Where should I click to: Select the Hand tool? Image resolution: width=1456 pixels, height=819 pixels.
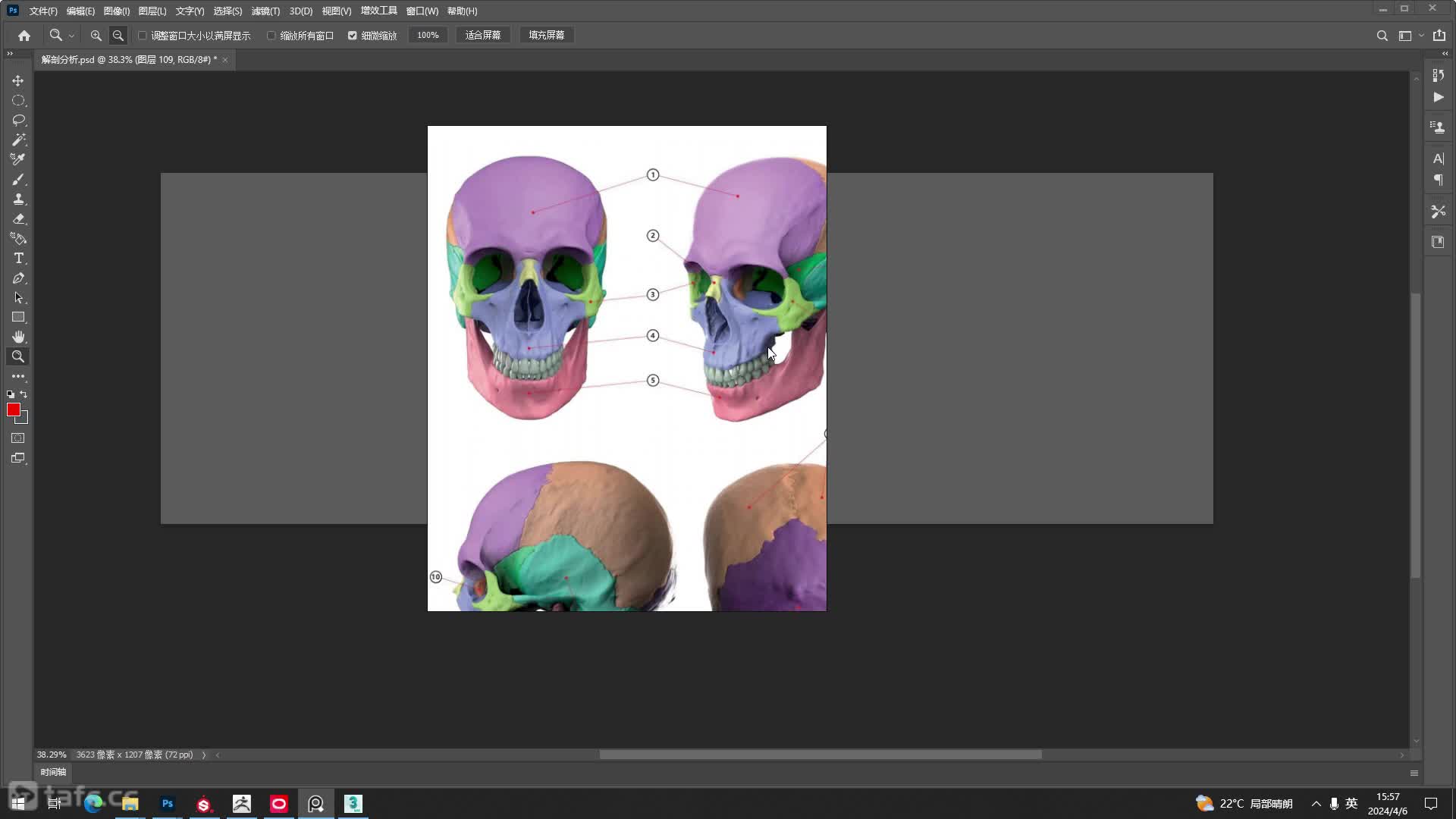(x=18, y=337)
